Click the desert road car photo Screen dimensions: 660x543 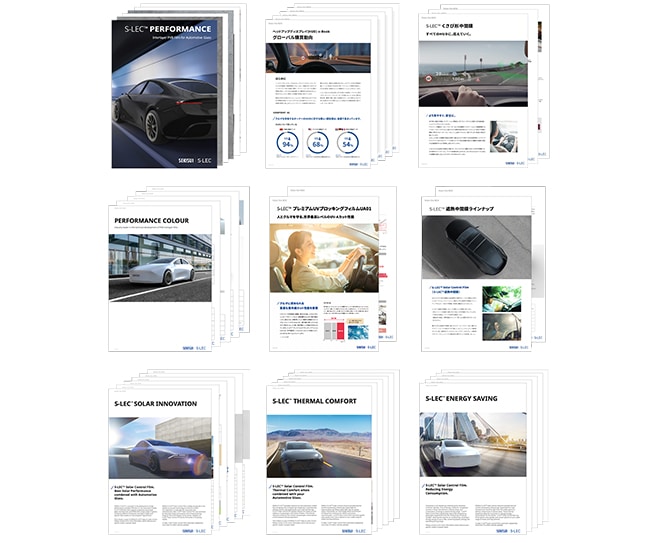(x=319, y=446)
